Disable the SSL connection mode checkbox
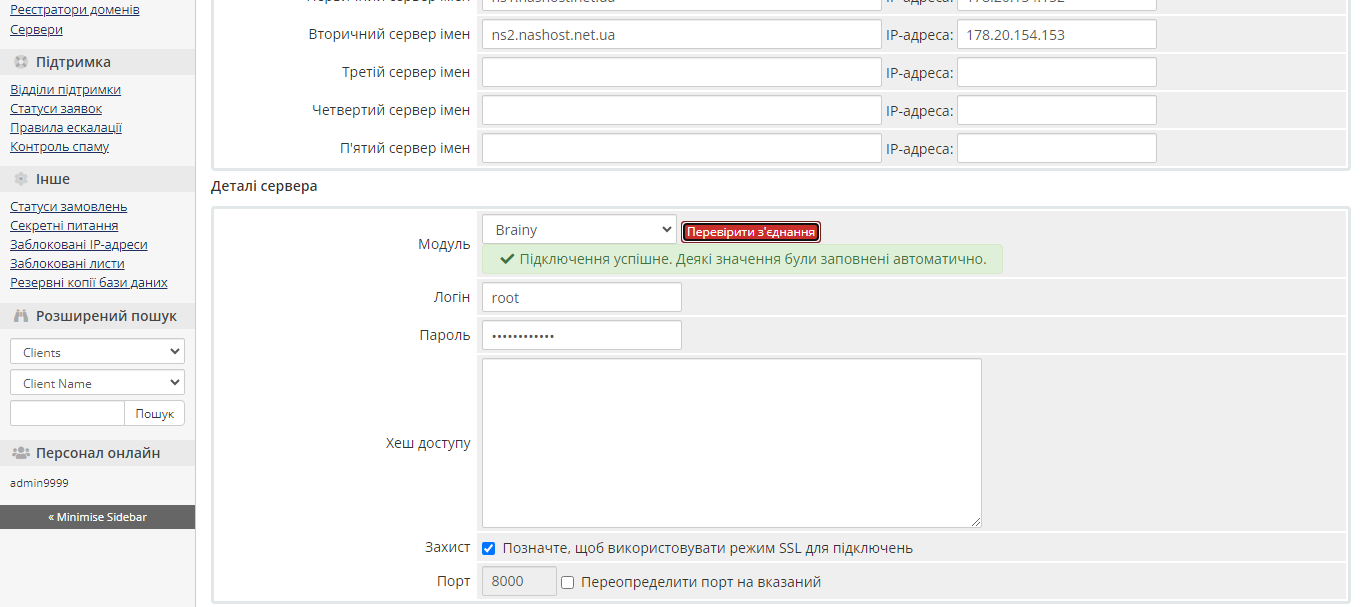The width and height of the screenshot is (1366, 607). [x=488, y=547]
